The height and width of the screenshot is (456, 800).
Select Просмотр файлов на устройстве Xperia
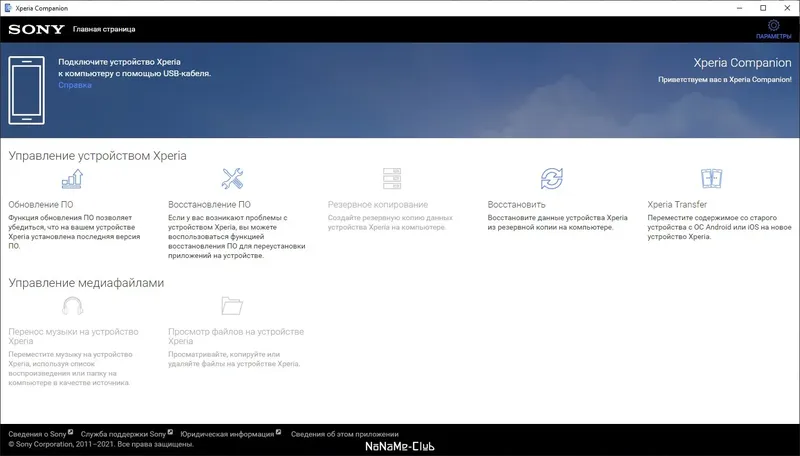pyautogui.click(x=236, y=336)
